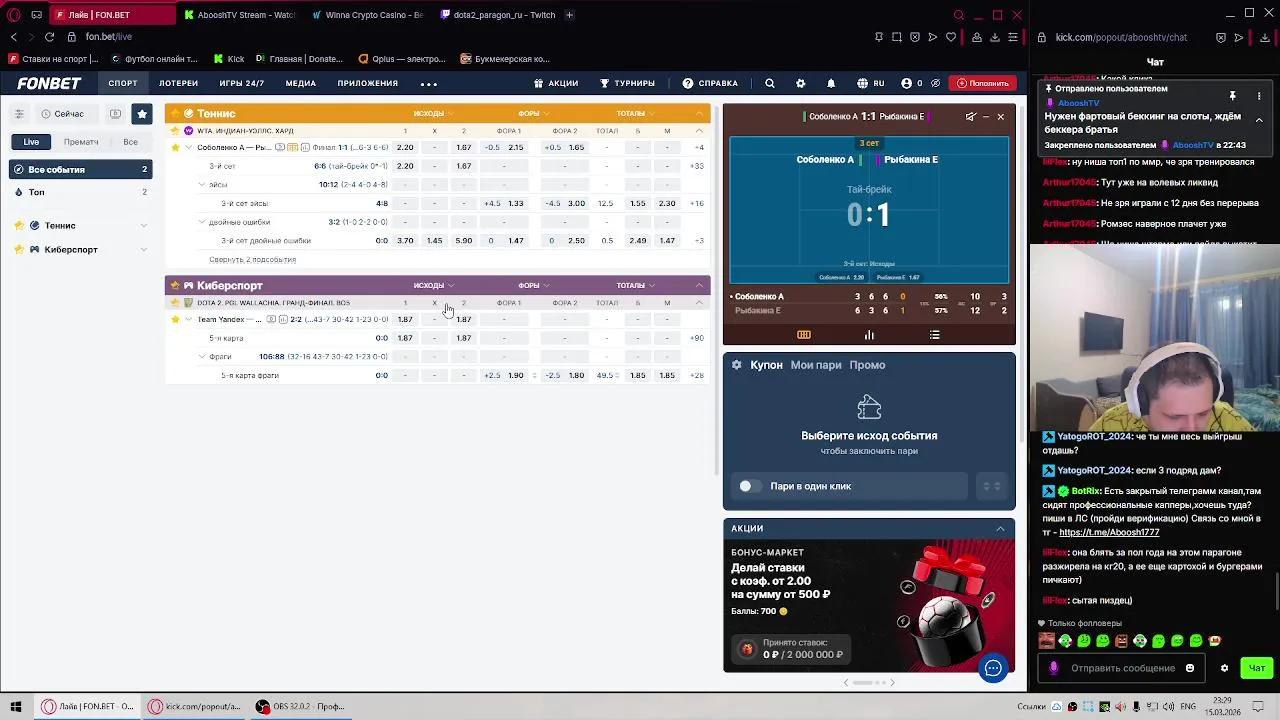Select the Все события sidebar item
This screenshot has height=720, width=1280.
pos(81,170)
